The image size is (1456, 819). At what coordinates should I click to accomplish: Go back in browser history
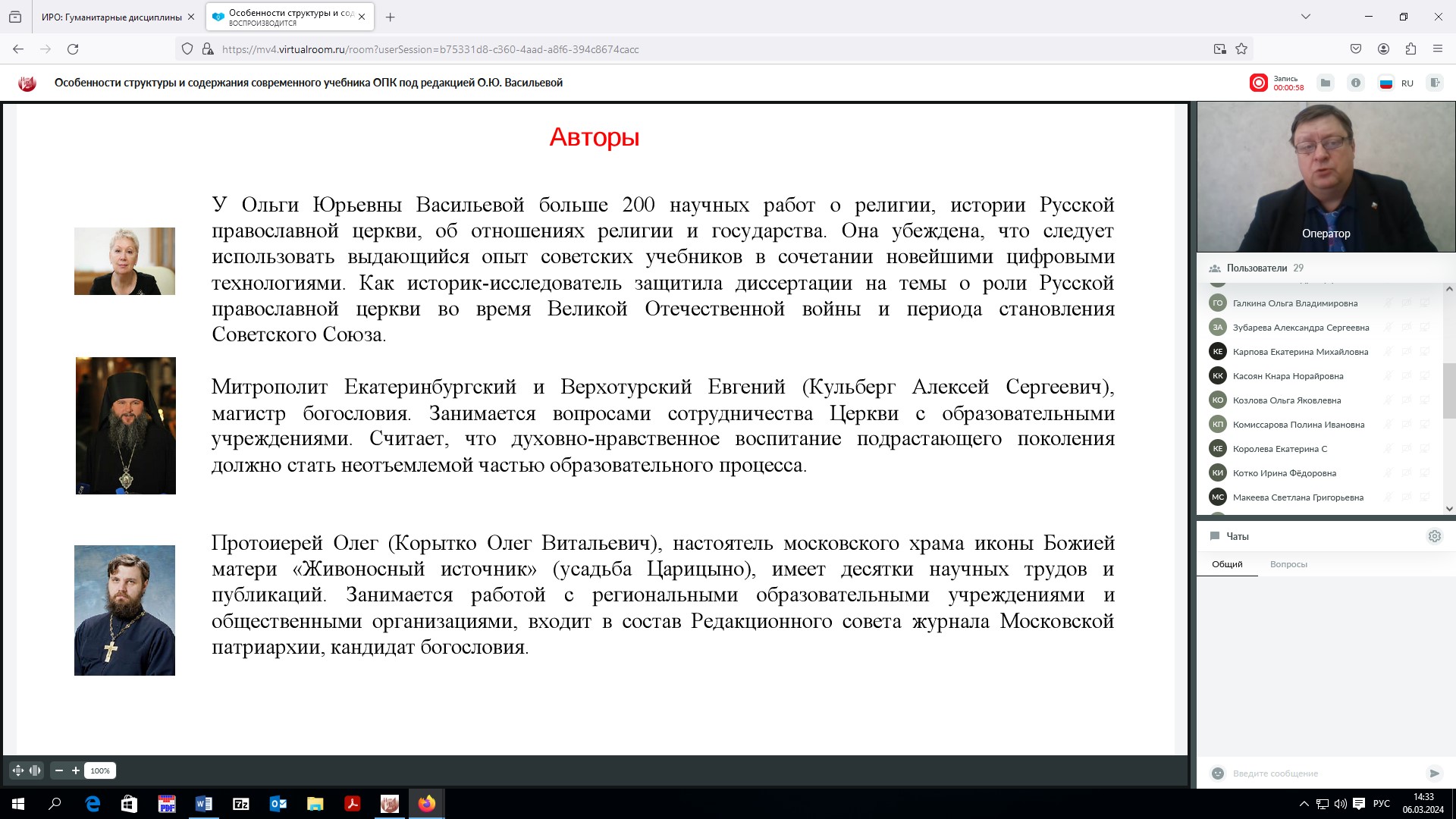click(18, 49)
